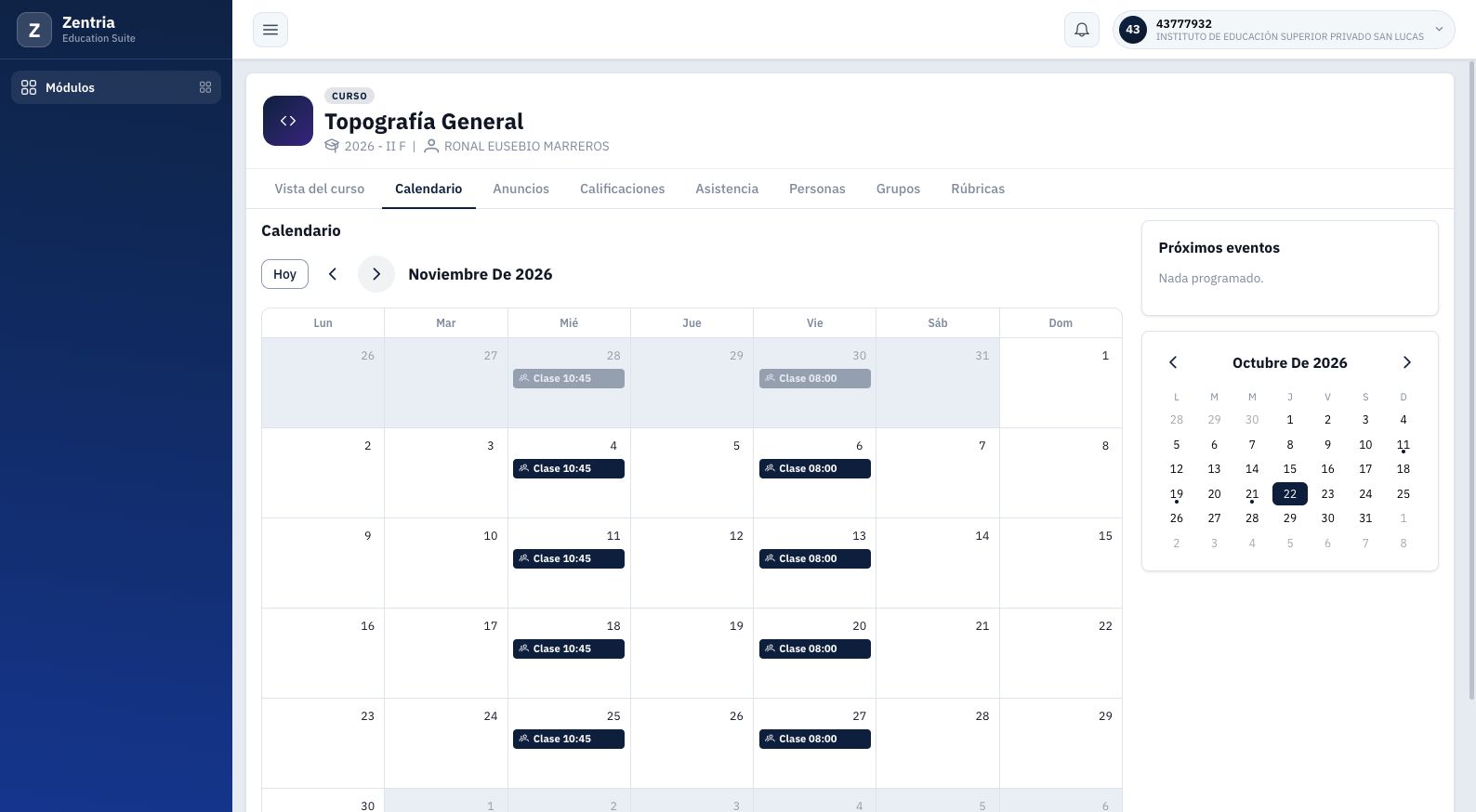Click the Zentria Z logo icon
The image size is (1476, 812).
point(34,30)
